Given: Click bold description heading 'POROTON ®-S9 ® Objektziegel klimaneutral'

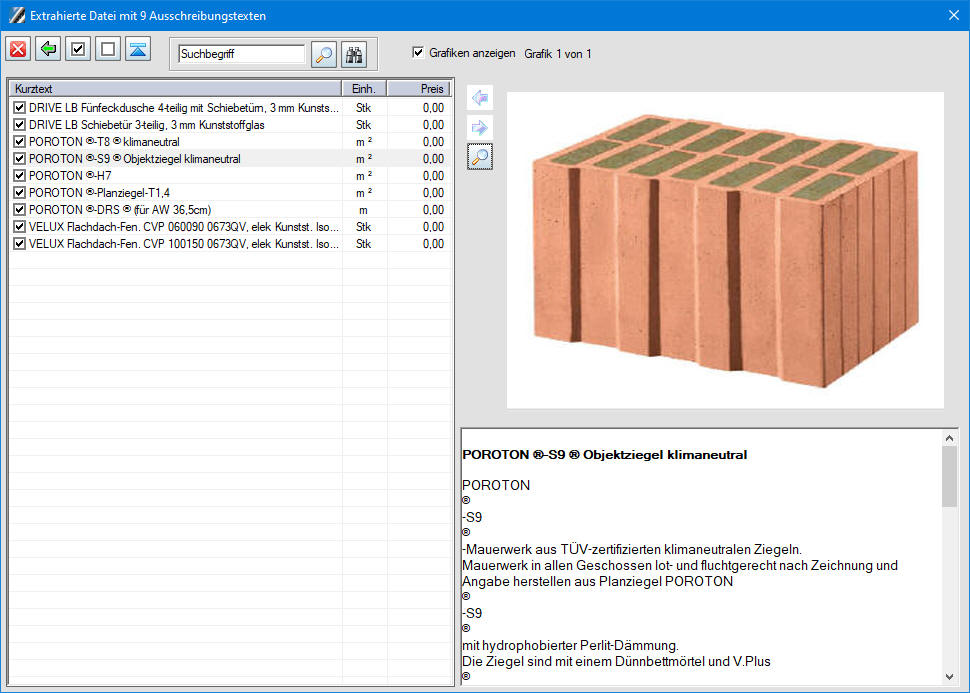Looking at the screenshot, I should click(604, 455).
